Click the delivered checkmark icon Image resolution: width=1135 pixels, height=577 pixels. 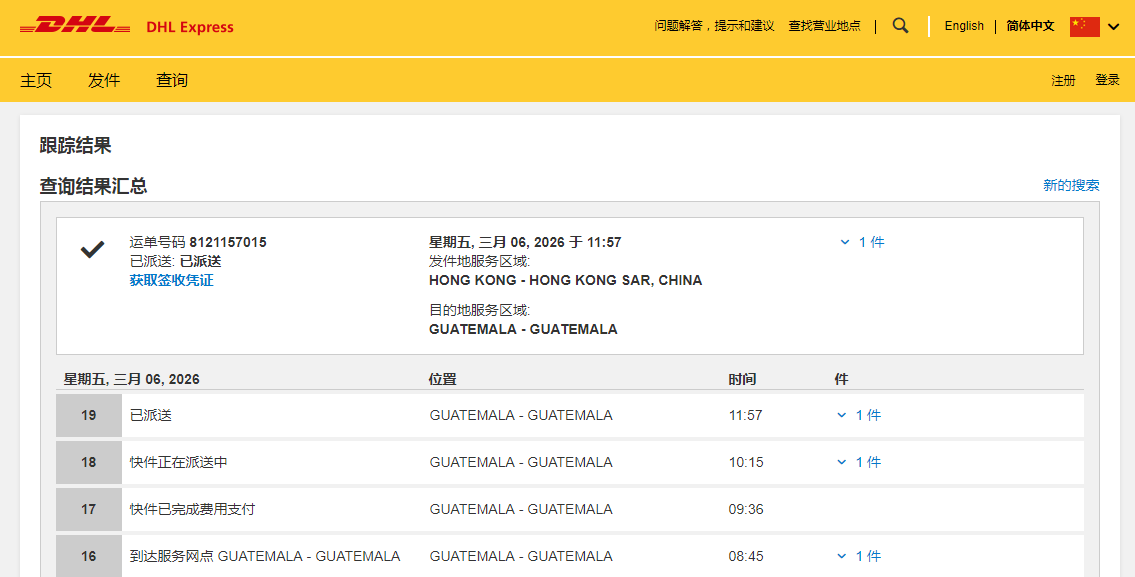[93, 250]
